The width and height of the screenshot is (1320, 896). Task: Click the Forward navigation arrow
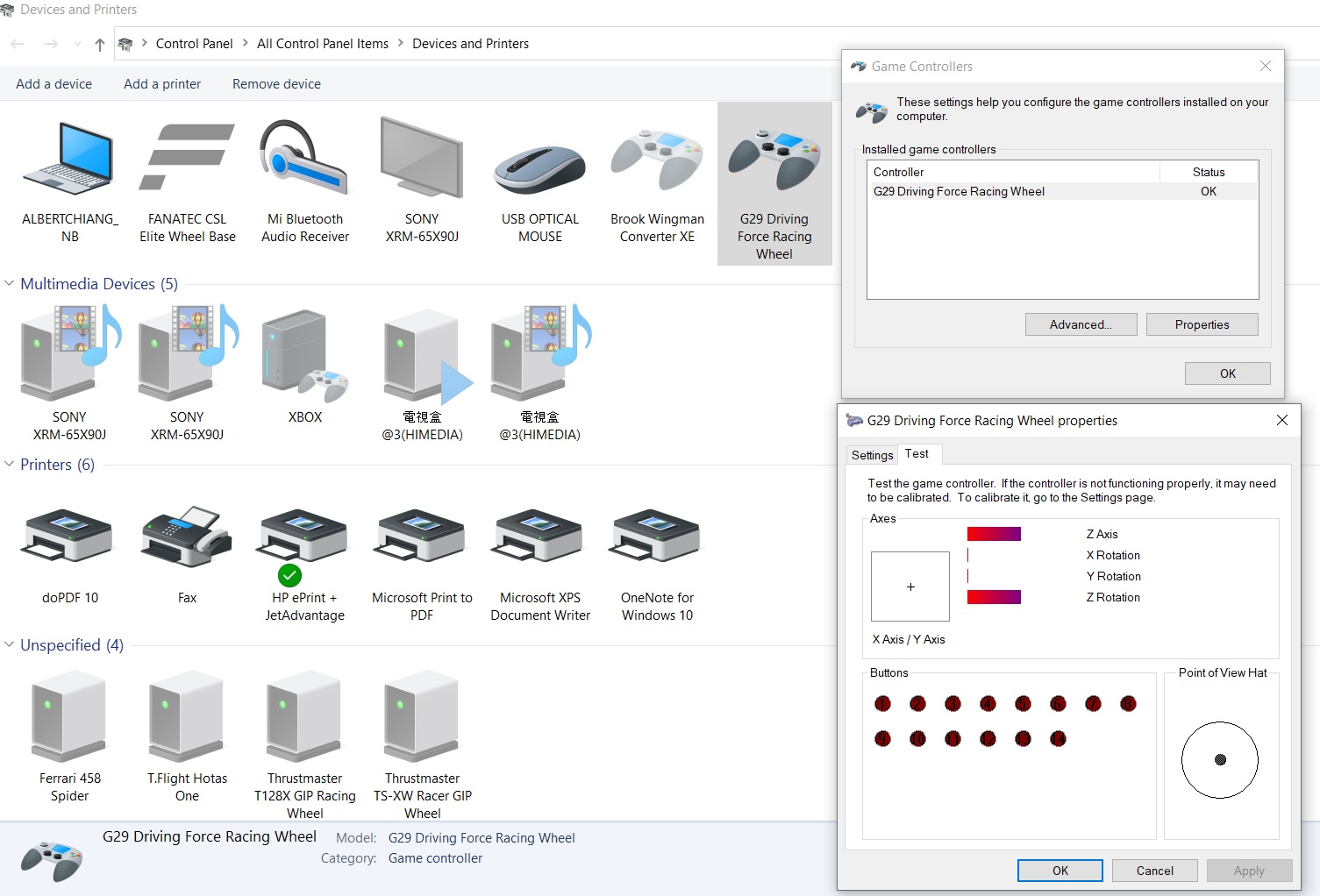click(x=51, y=44)
